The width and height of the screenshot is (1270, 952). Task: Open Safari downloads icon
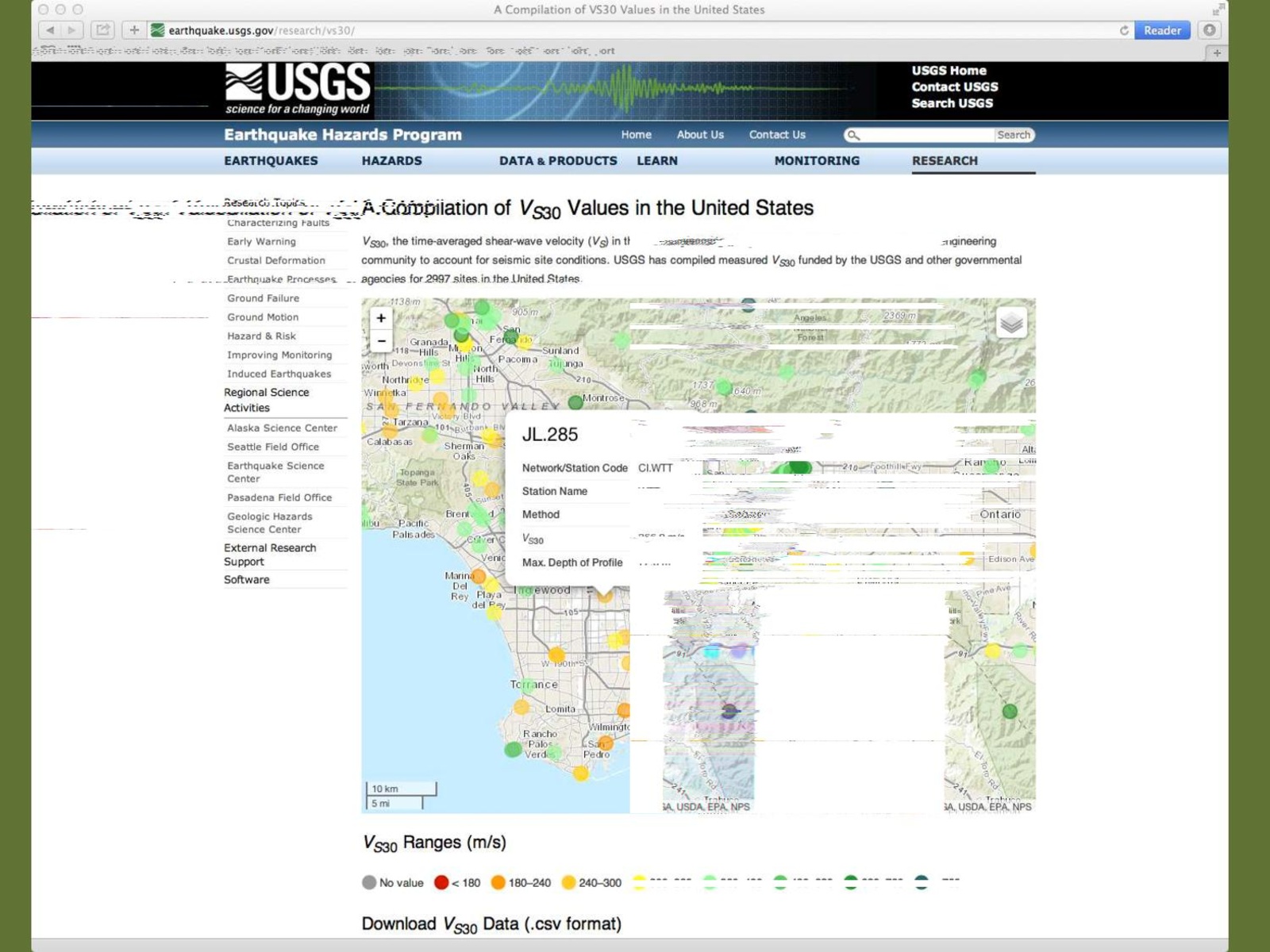(x=1209, y=30)
